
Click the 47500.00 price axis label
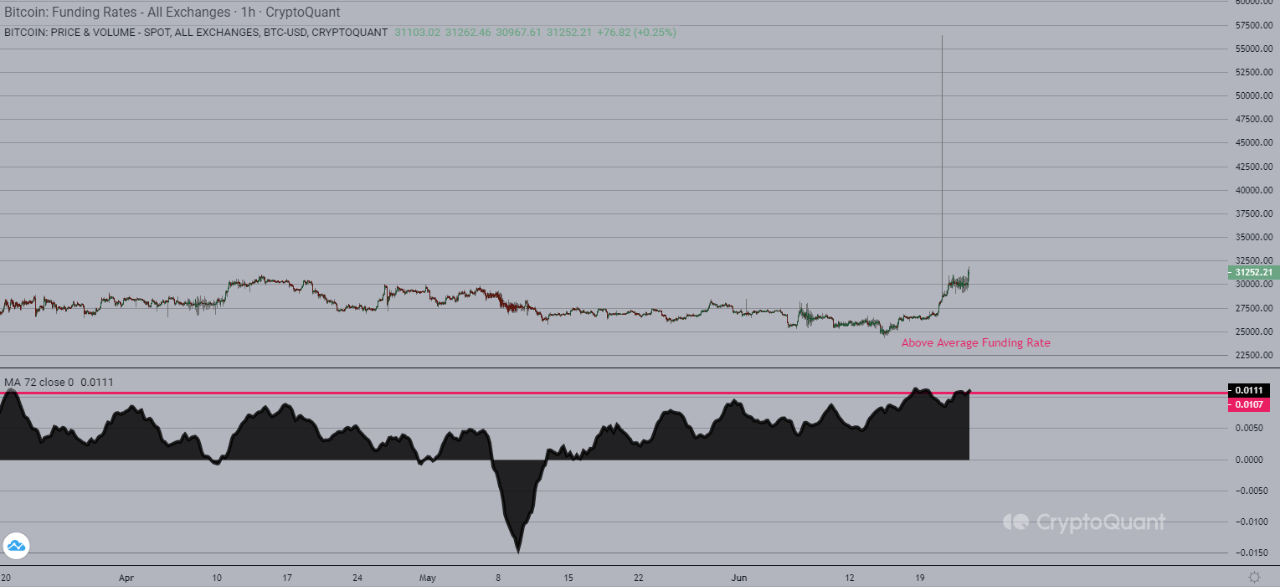click(1254, 119)
